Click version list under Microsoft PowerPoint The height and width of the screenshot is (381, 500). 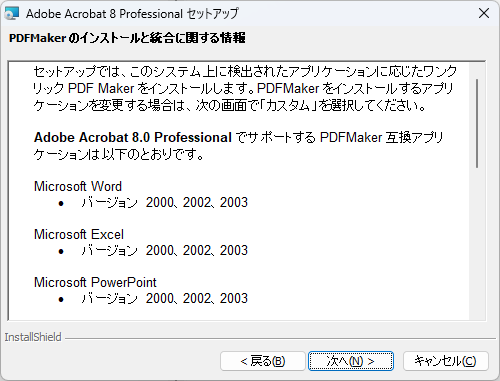pyautogui.click(x=165, y=299)
